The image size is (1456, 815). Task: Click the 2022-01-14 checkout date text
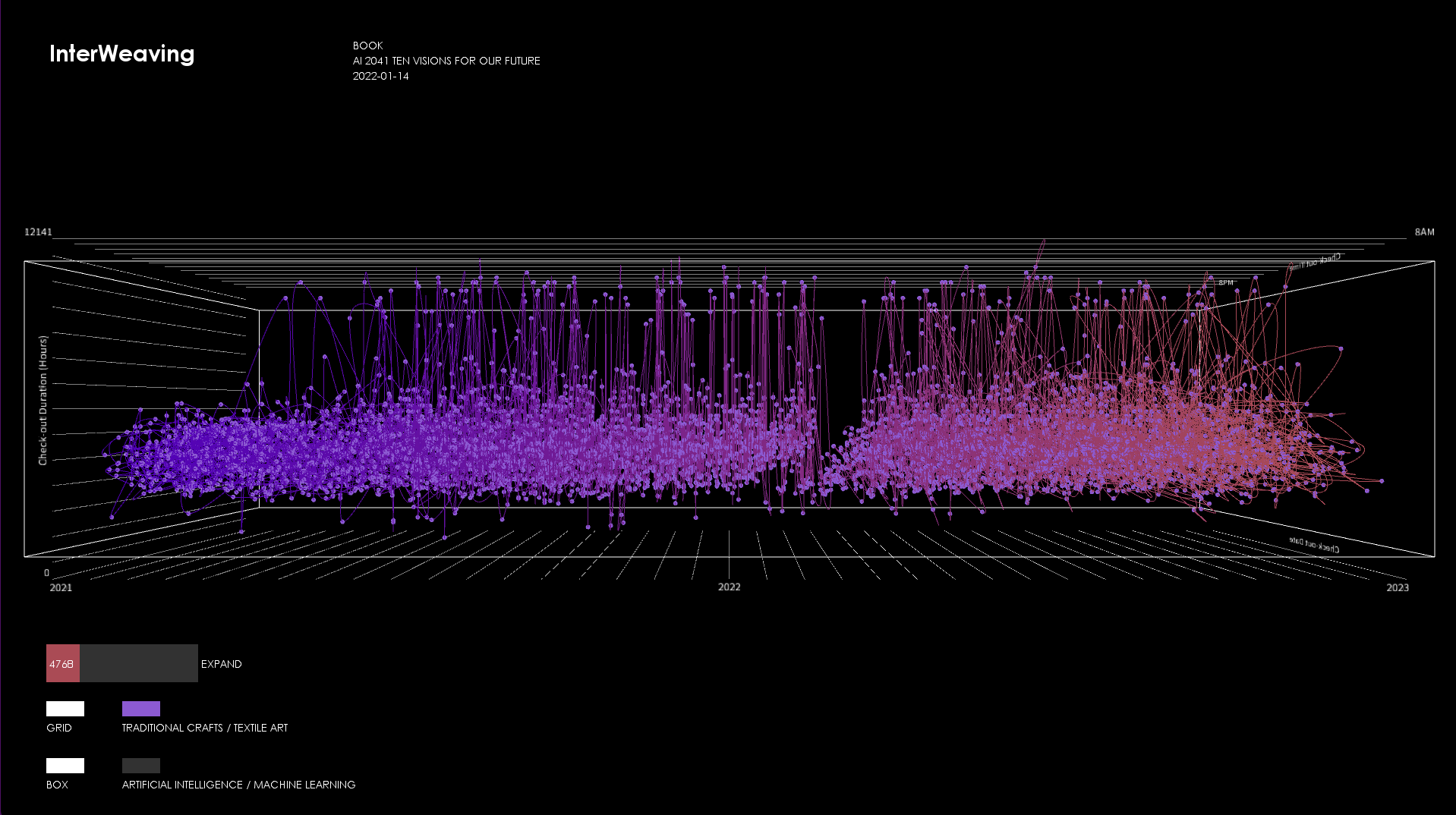pos(380,76)
